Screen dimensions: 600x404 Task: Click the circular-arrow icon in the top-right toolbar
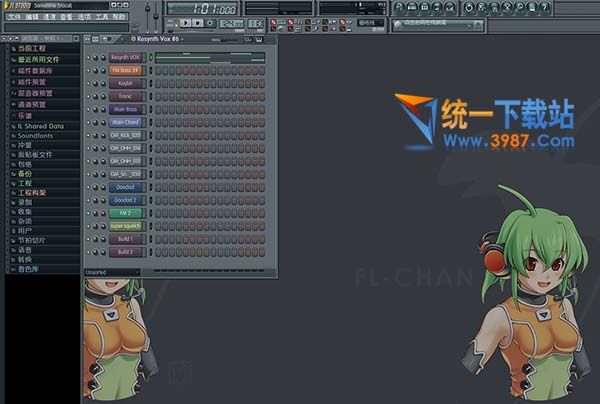coord(469,7)
